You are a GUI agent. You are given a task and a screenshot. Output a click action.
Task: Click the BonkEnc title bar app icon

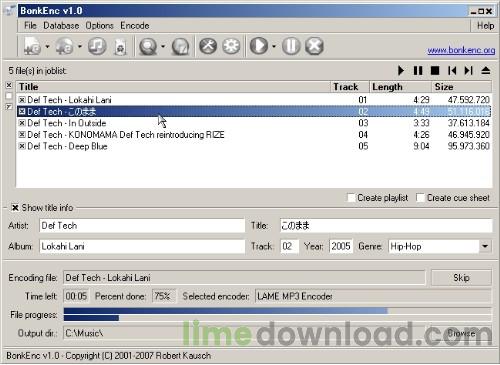tap(9, 11)
